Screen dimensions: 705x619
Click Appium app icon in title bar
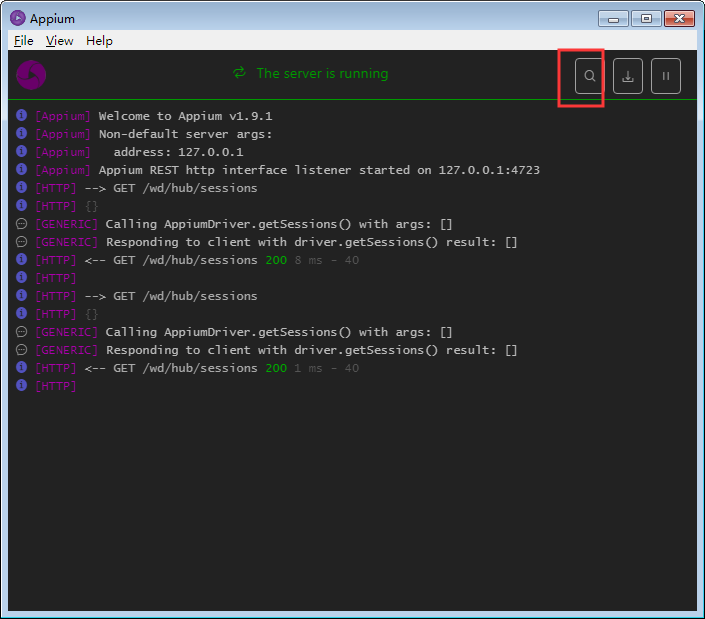(x=18, y=18)
